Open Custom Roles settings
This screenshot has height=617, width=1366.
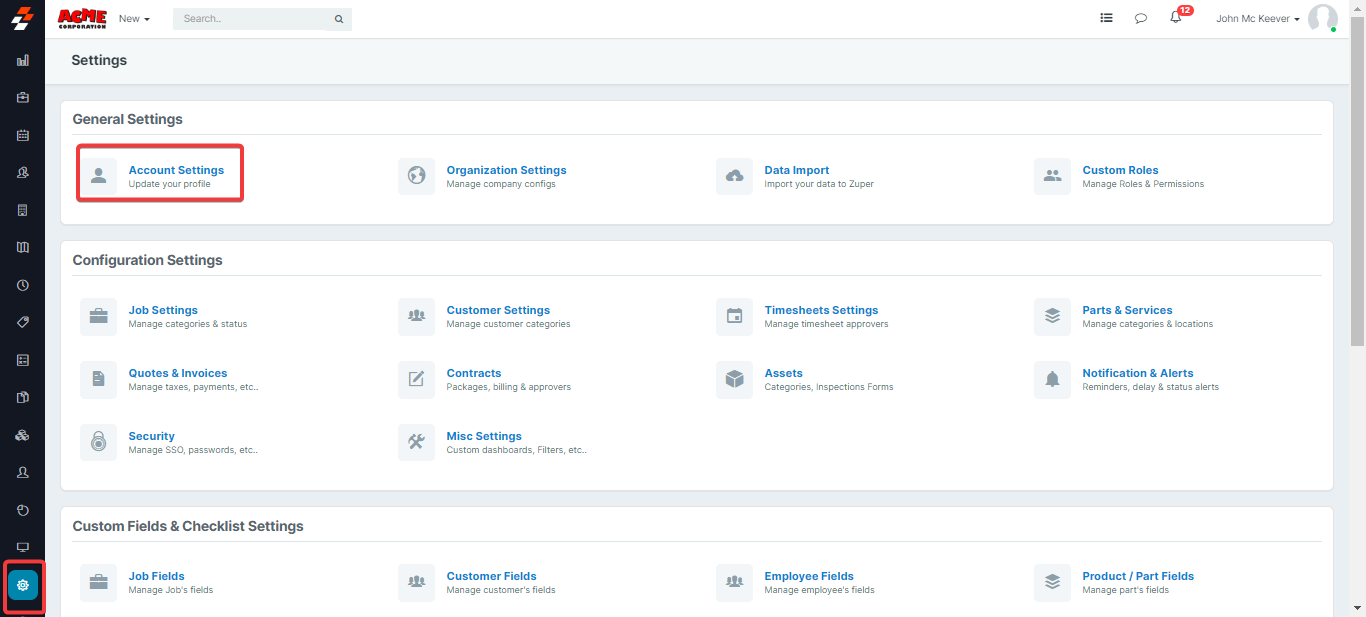(1120, 170)
